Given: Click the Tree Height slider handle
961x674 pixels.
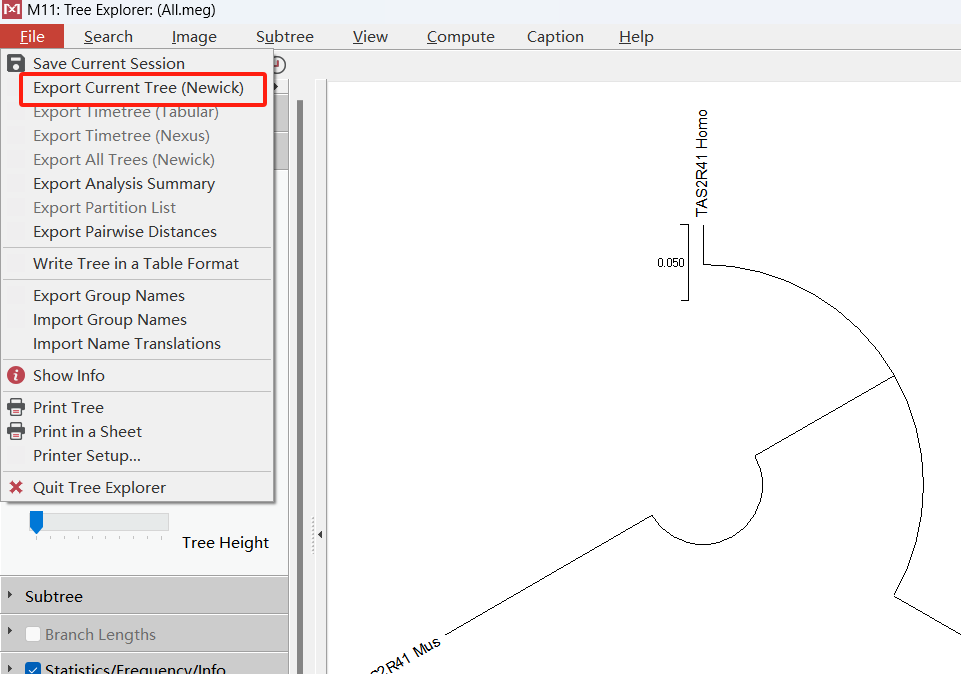Looking at the screenshot, I should tap(36, 522).
